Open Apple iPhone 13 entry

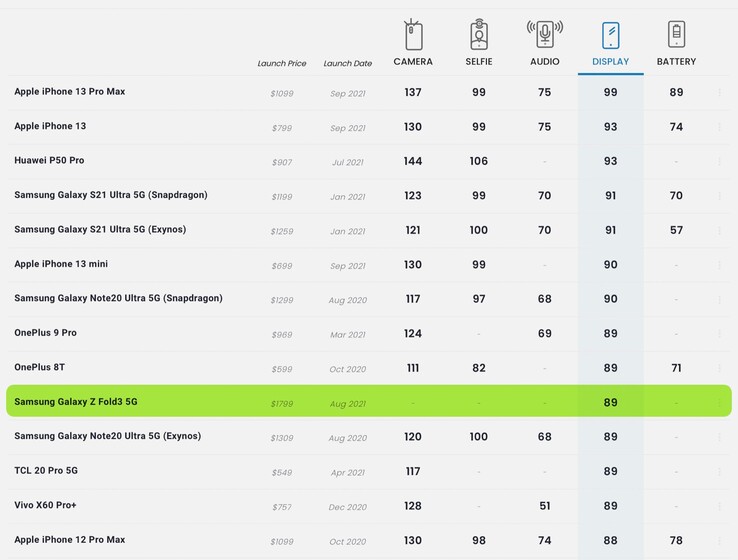pos(50,126)
